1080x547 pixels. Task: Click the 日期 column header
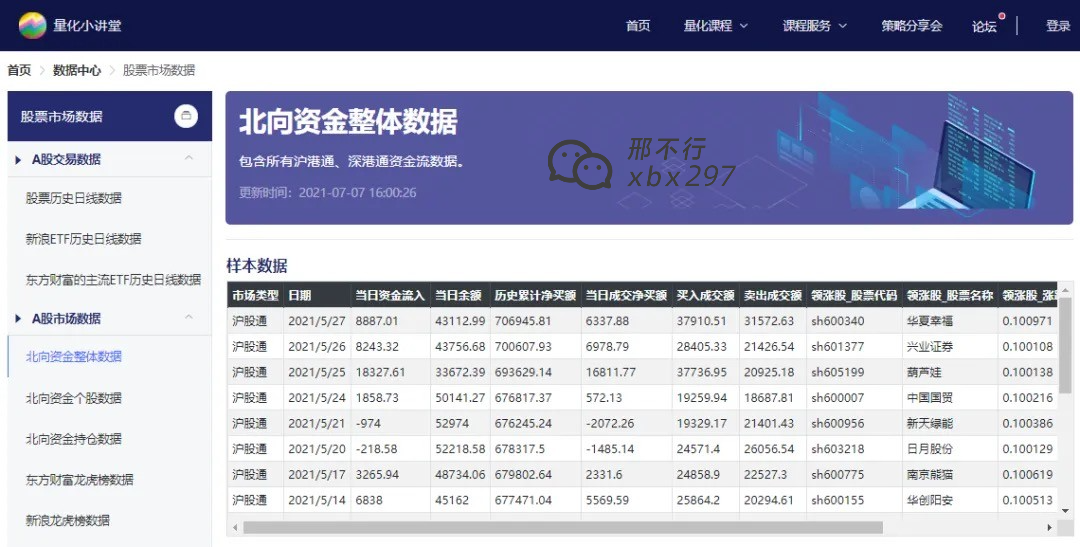(317, 295)
